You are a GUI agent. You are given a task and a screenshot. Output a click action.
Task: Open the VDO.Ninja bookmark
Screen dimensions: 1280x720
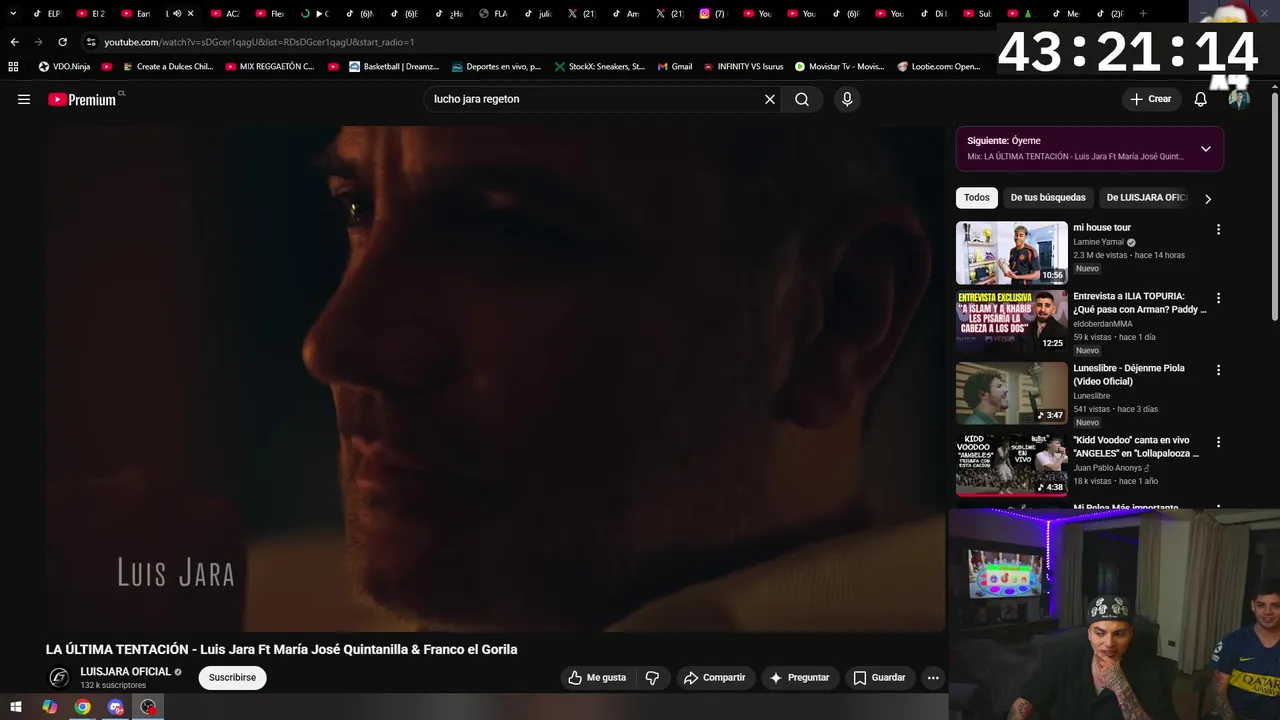(64, 67)
